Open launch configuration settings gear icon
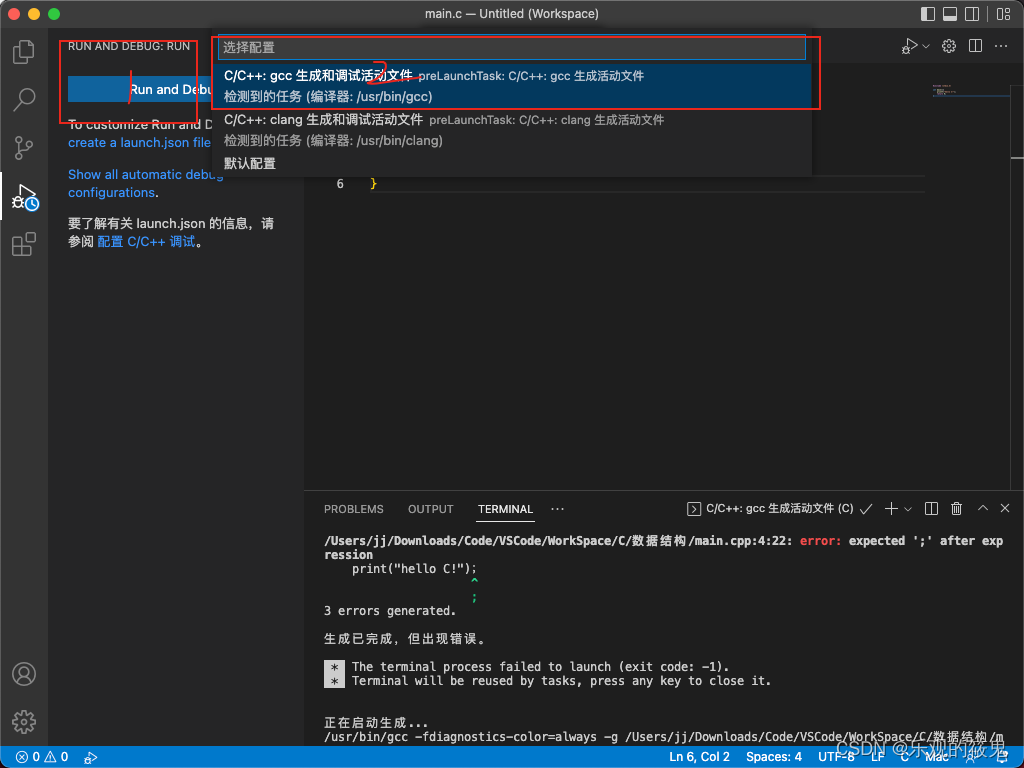Viewport: 1024px width, 768px height. click(x=948, y=45)
